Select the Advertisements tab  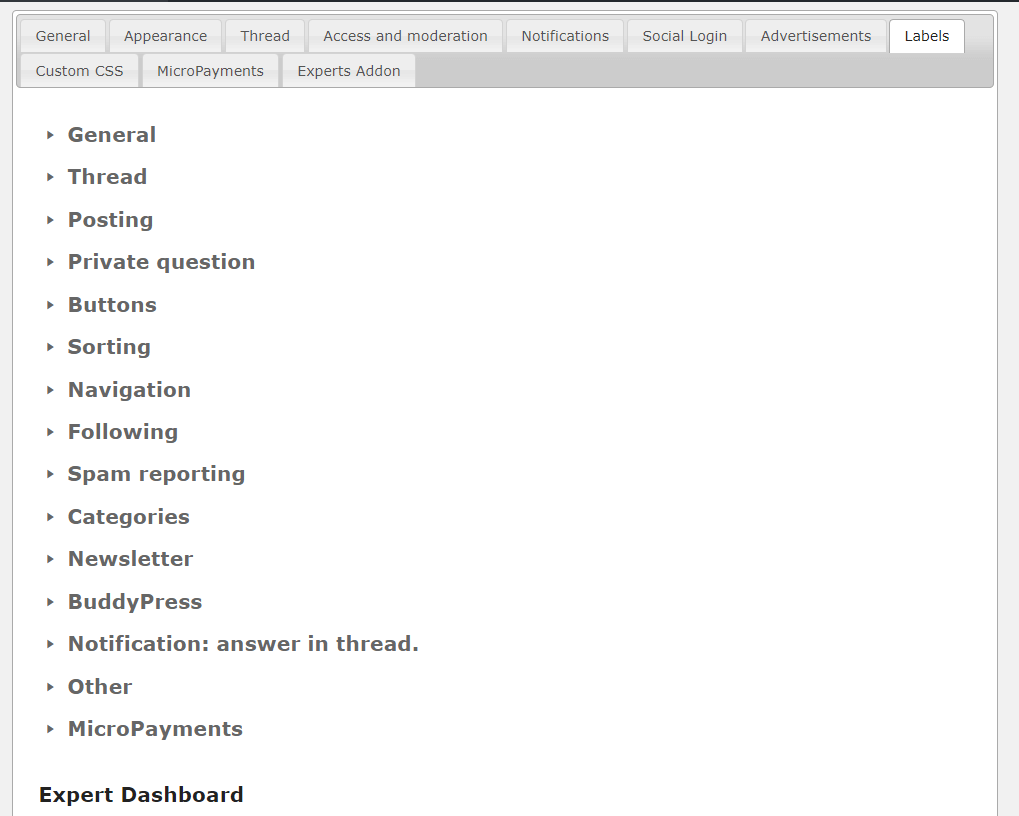click(816, 36)
